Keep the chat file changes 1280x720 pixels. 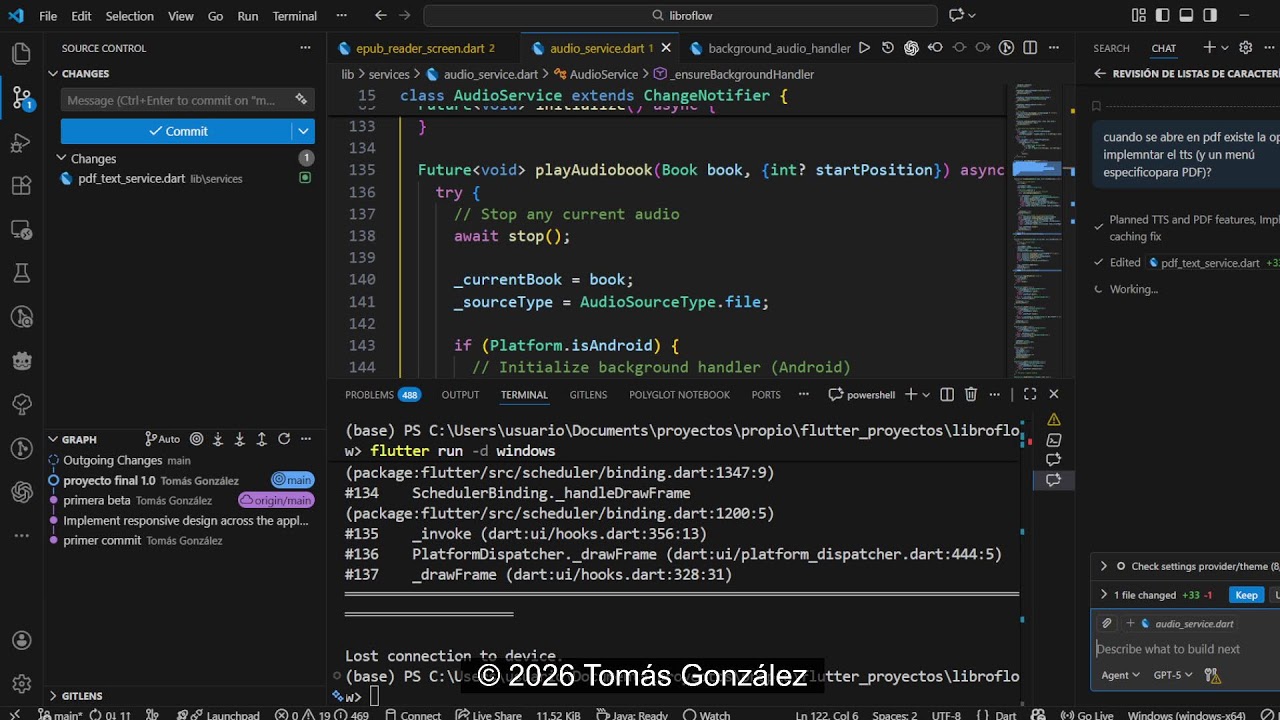pyautogui.click(x=1246, y=595)
